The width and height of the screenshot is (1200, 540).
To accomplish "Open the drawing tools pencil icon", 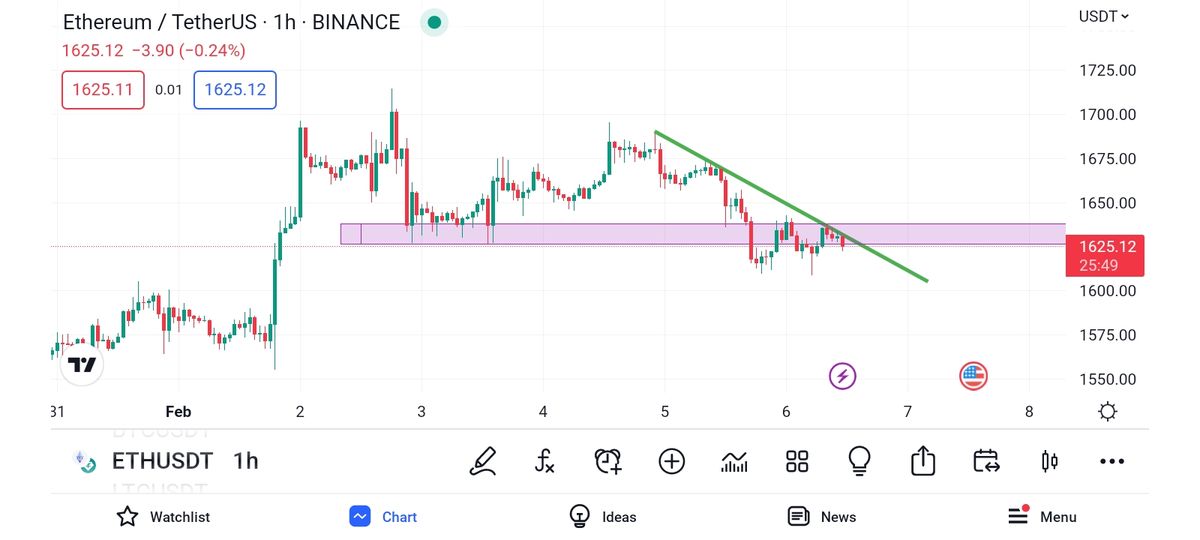I will (x=484, y=461).
